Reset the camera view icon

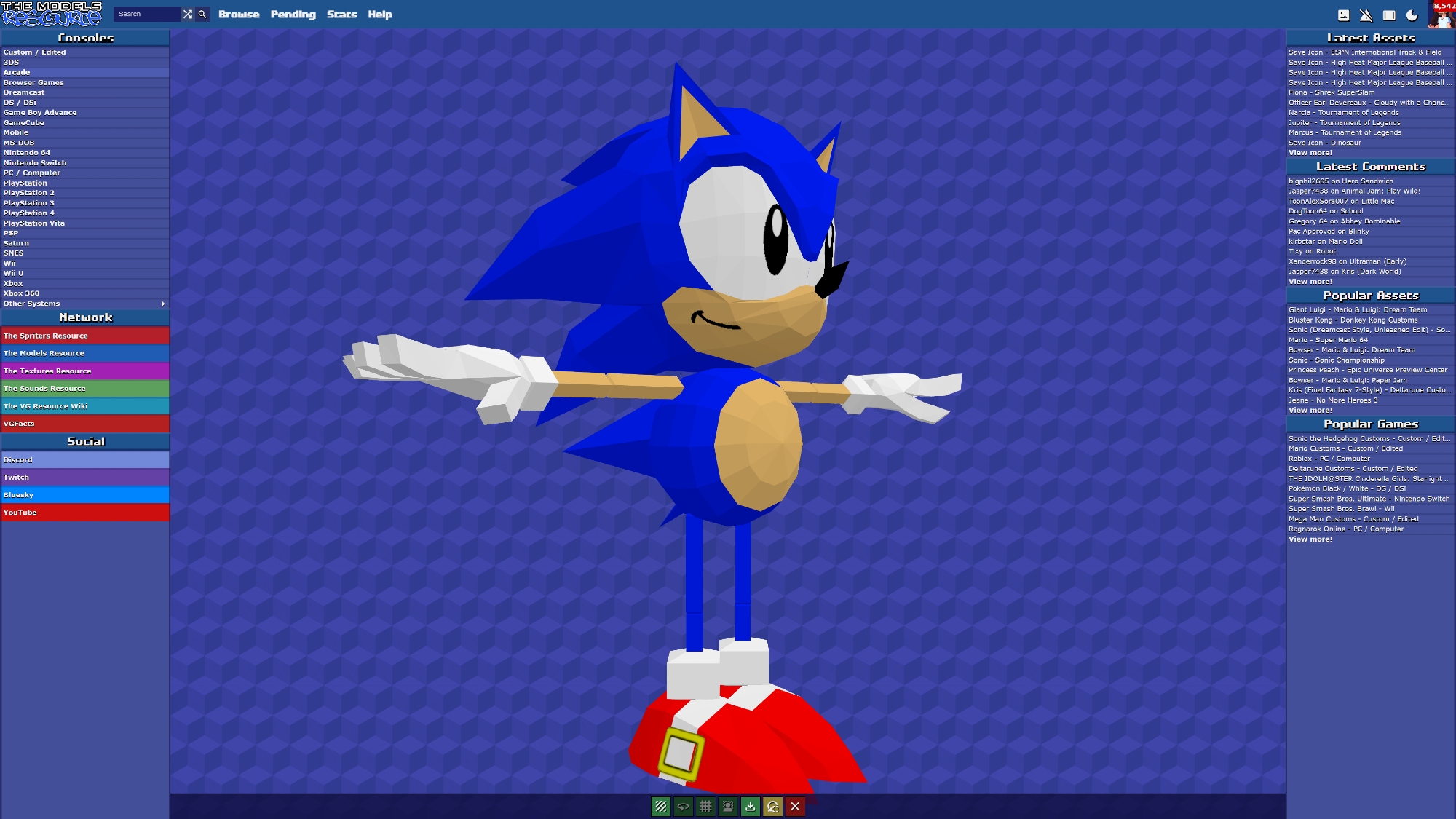[x=772, y=806]
